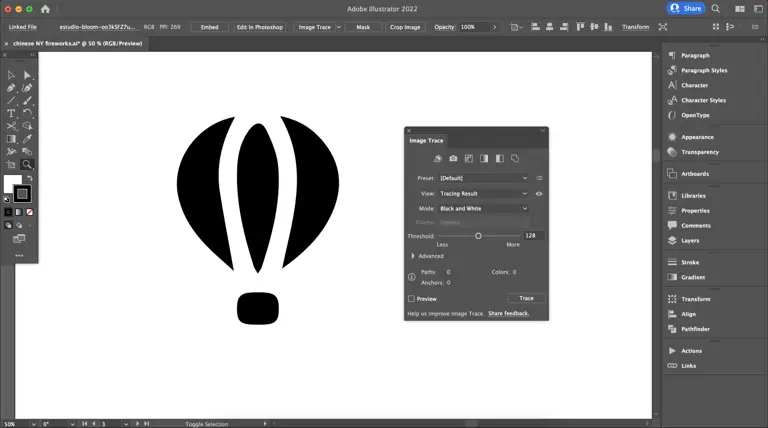Screen dimensions: 768x428
Task: Select the Line Segment tool
Action: (11, 101)
